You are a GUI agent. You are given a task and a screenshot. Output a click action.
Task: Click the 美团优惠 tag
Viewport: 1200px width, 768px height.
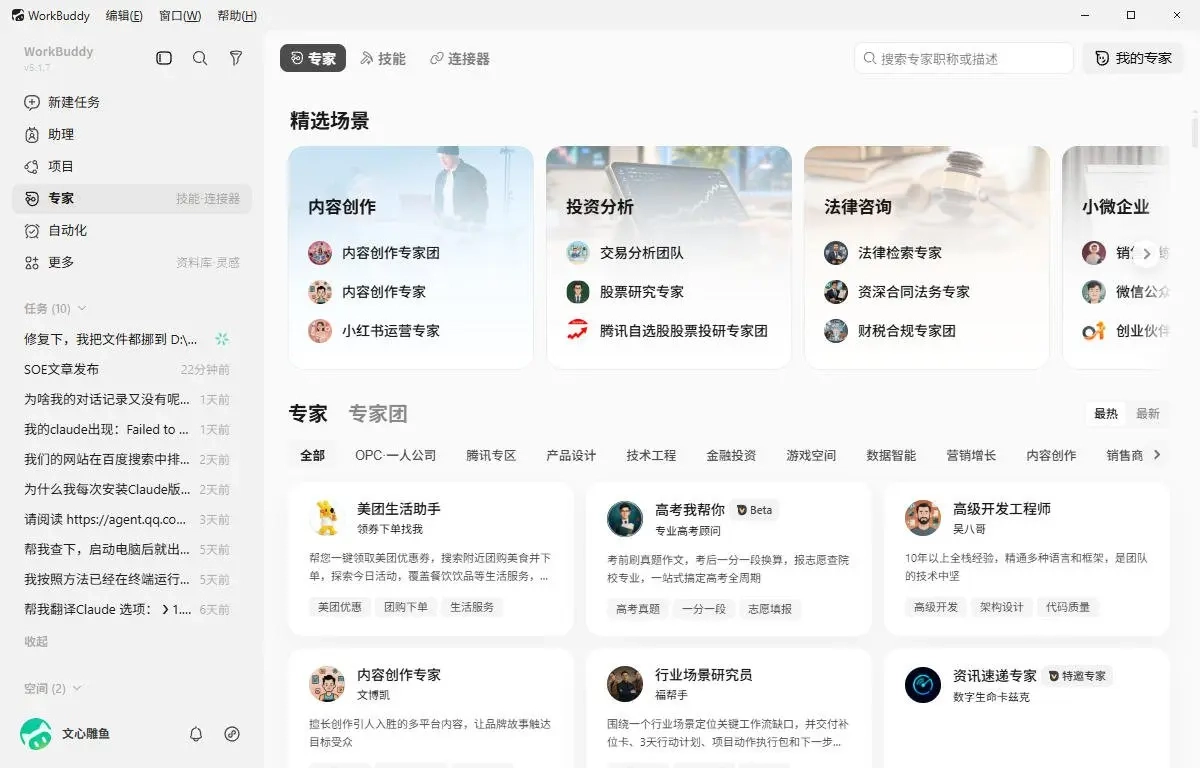(x=340, y=607)
